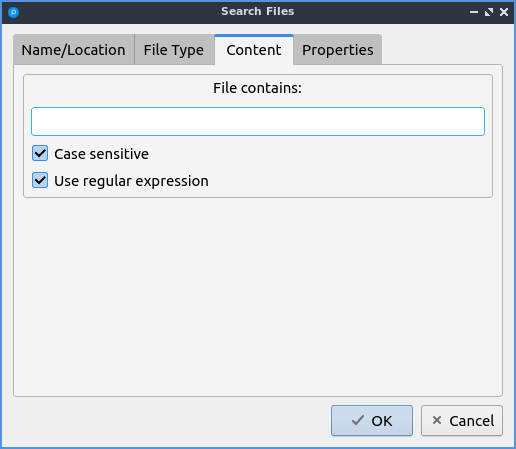Maximize the Search Files window
Image resolution: width=516 pixels, height=449 pixels.
(x=489, y=12)
